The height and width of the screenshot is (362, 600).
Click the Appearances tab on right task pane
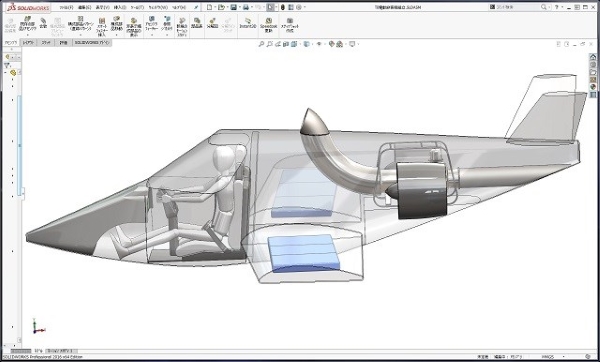tap(593, 87)
